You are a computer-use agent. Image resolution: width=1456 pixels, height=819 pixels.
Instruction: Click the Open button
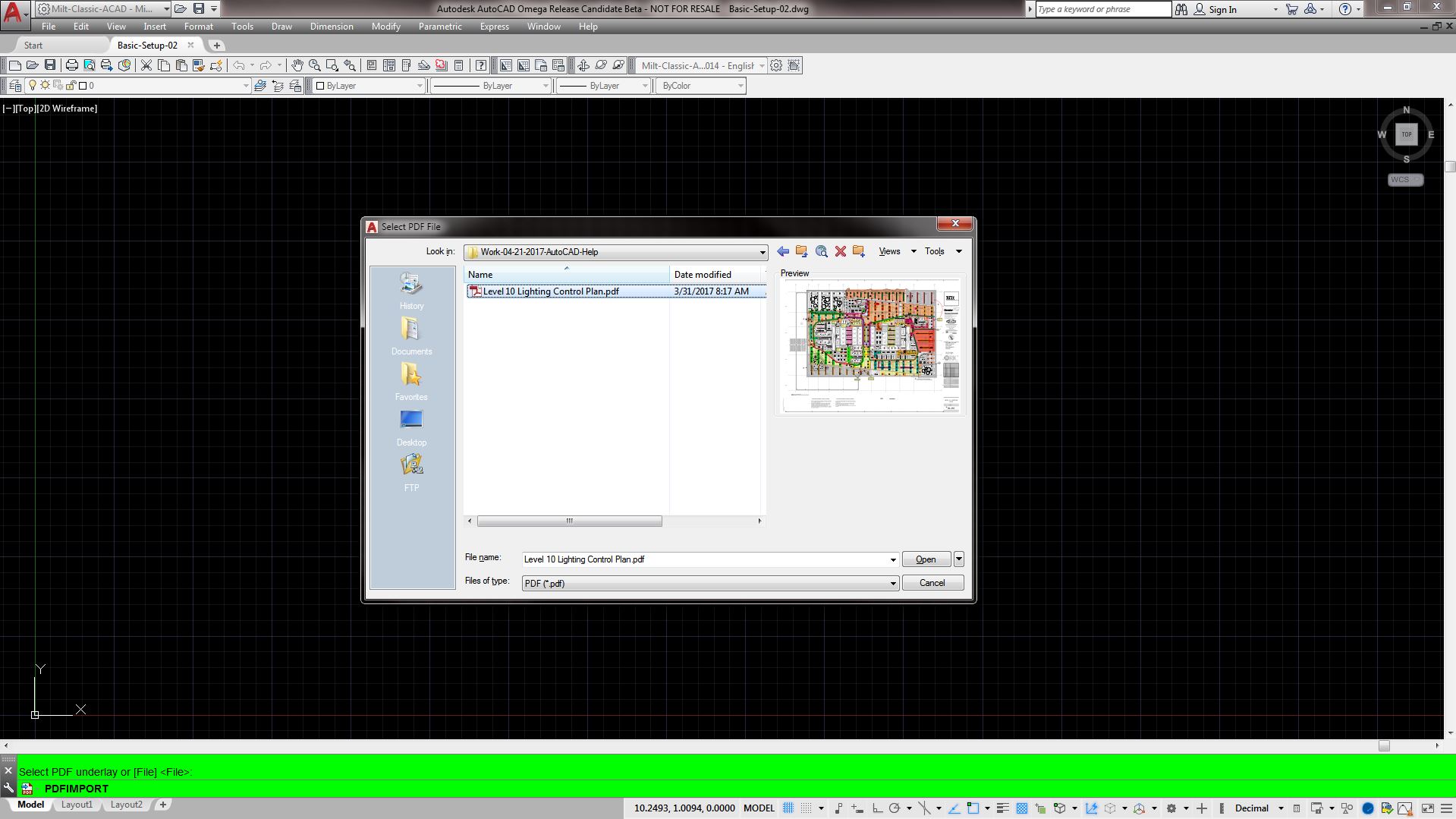[x=924, y=559]
